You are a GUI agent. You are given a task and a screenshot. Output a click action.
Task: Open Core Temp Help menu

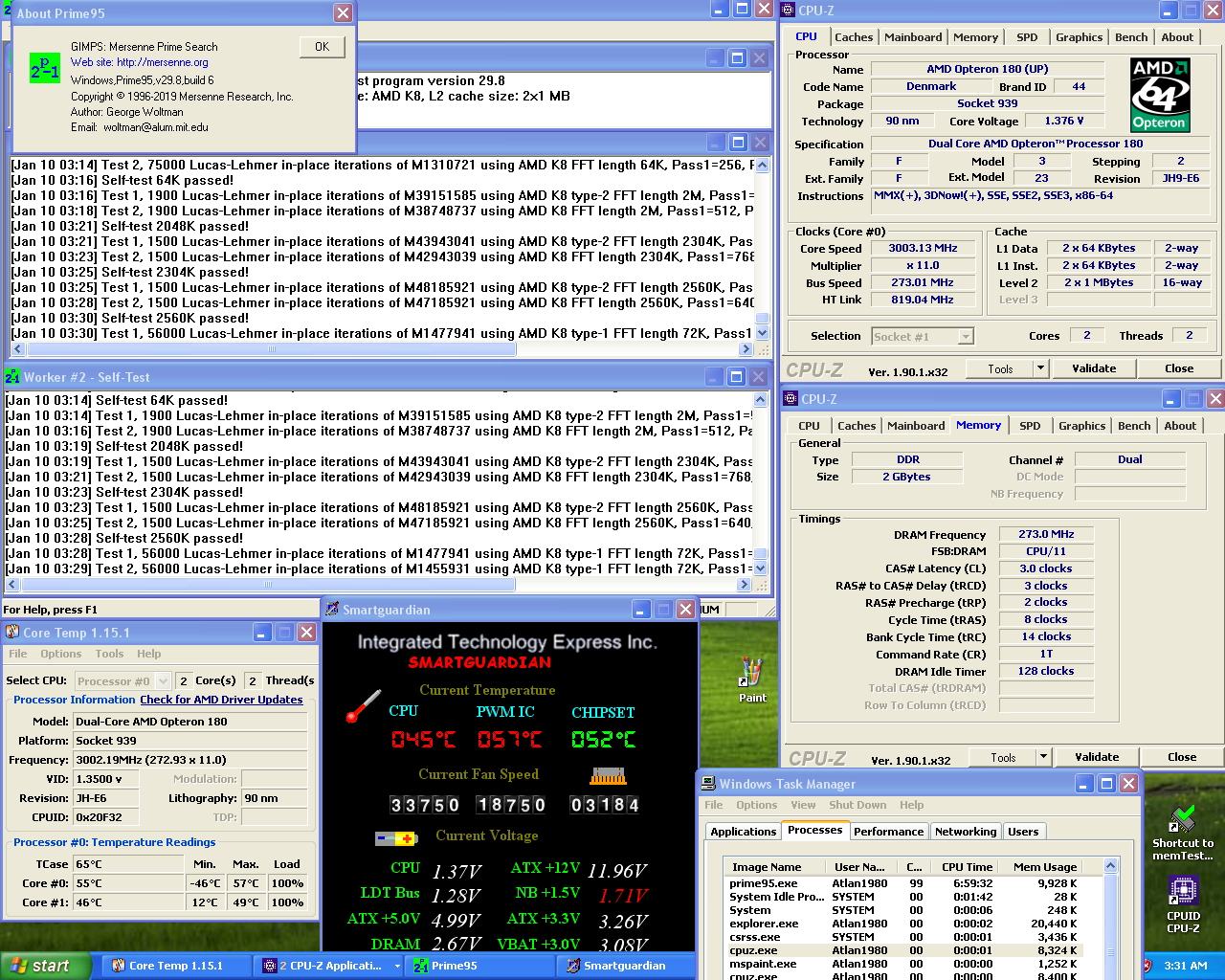(x=148, y=654)
